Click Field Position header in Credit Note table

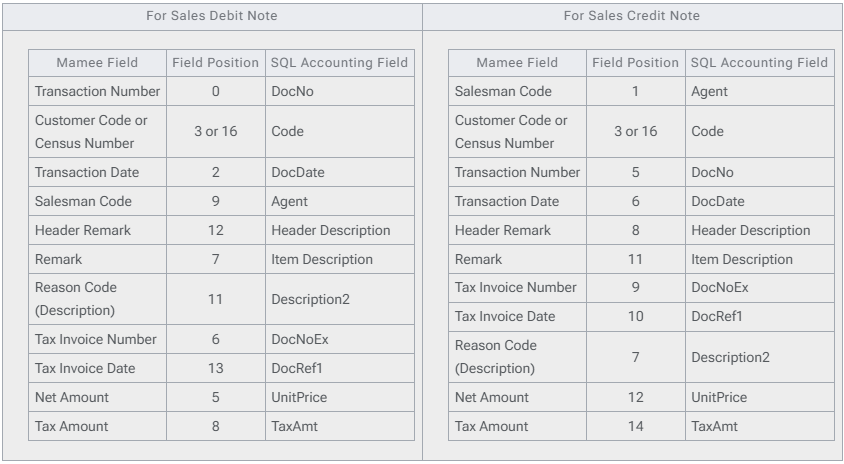(636, 63)
